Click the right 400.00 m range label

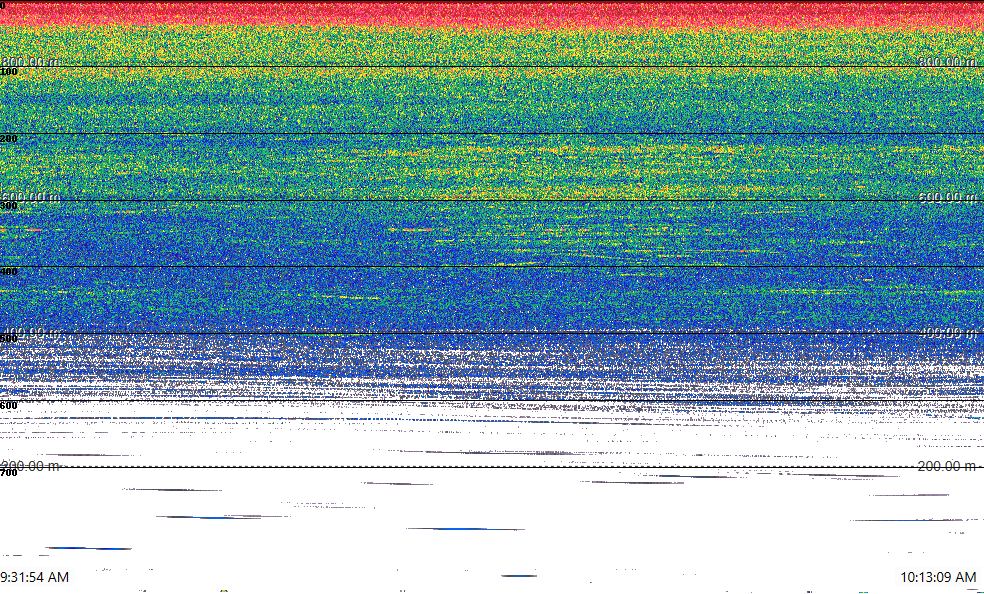pos(948,332)
